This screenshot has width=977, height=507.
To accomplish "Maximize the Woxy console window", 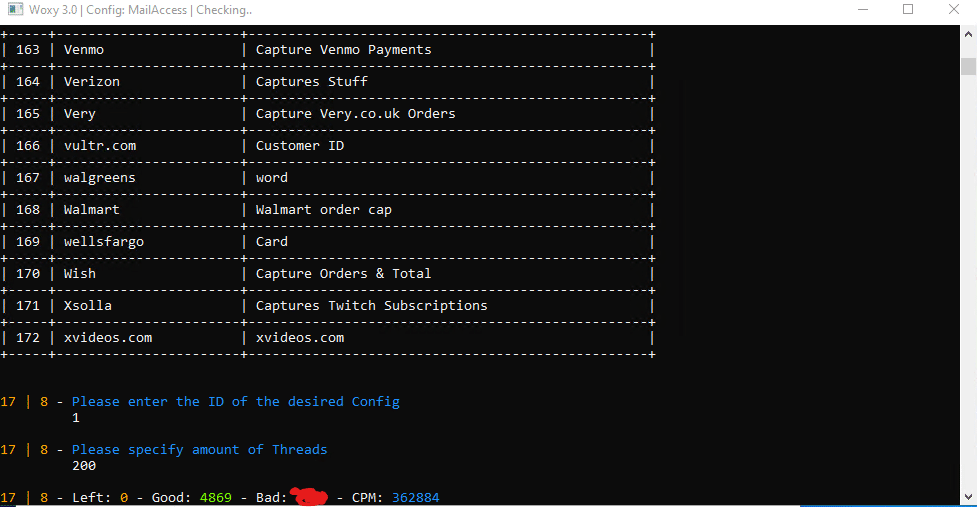I will (908, 9).
